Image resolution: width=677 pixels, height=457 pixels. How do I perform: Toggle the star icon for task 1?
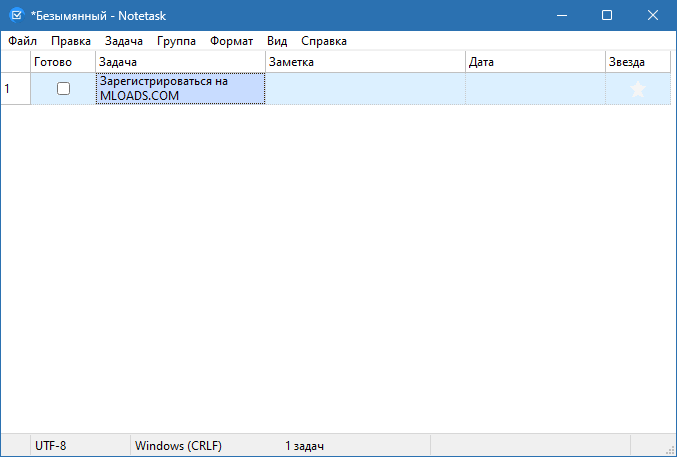[x=638, y=89]
